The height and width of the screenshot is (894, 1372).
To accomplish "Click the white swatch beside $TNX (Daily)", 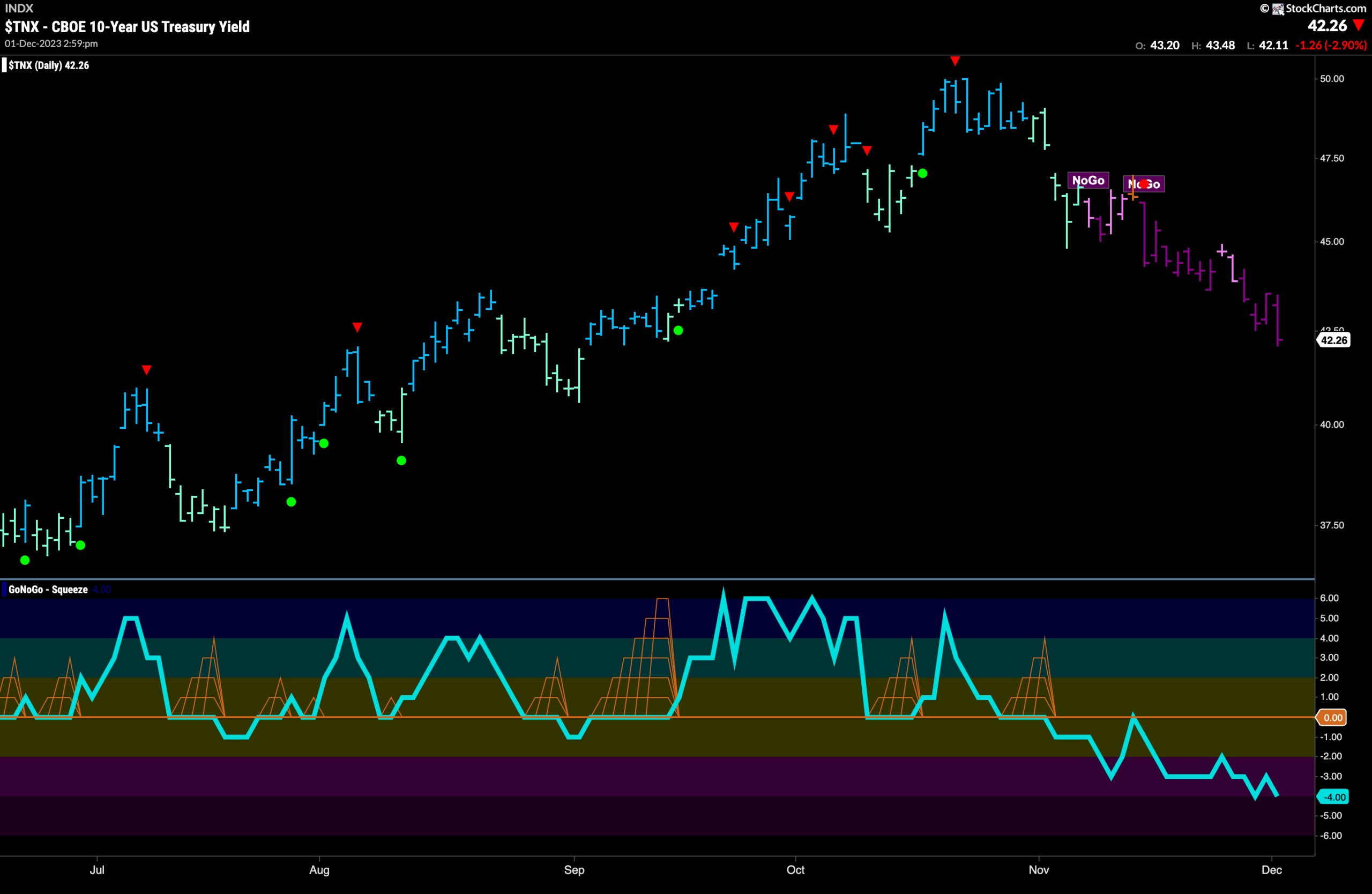I will 4,65.
